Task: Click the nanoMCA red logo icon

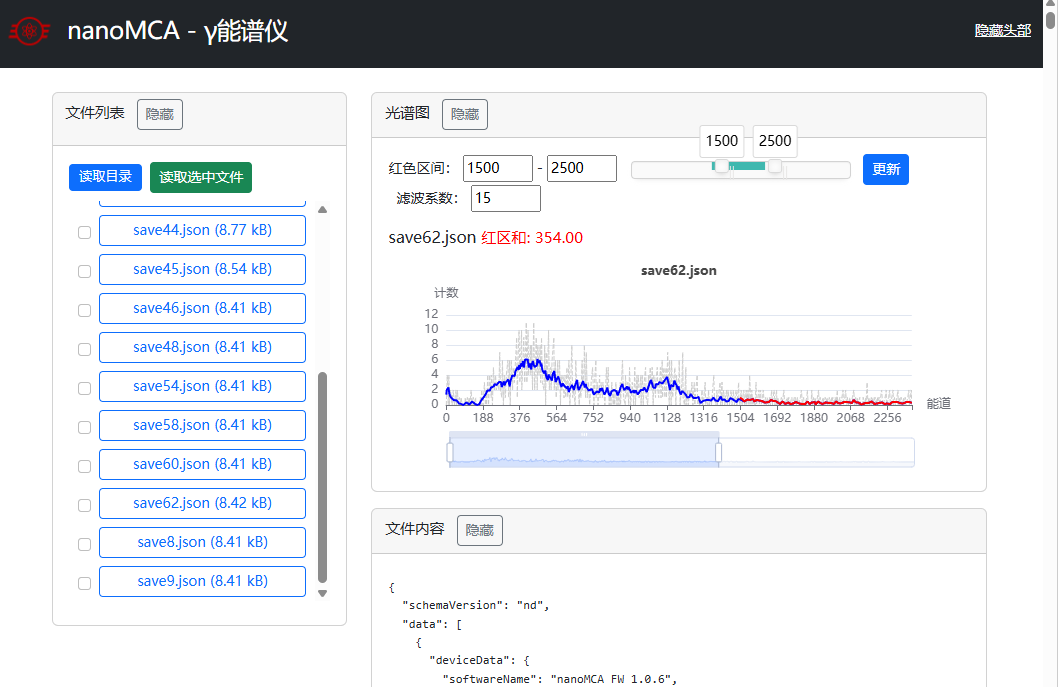Action: [30, 32]
